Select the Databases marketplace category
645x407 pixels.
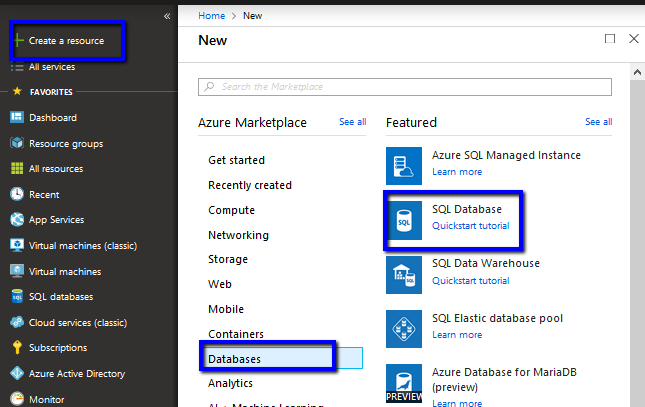pyautogui.click(x=236, y=358)
